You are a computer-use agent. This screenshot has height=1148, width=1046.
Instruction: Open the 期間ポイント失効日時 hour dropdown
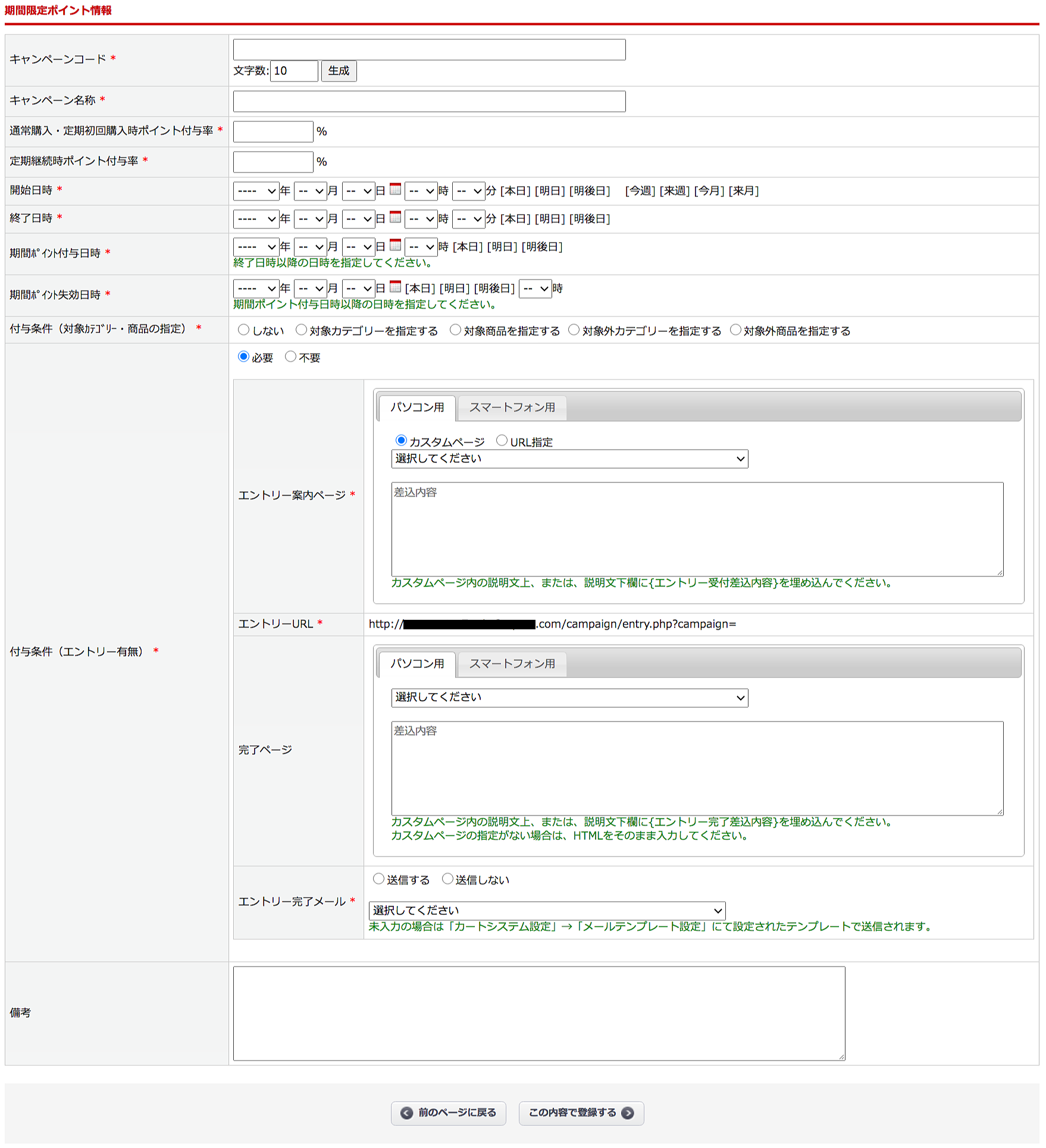(535, 288)
